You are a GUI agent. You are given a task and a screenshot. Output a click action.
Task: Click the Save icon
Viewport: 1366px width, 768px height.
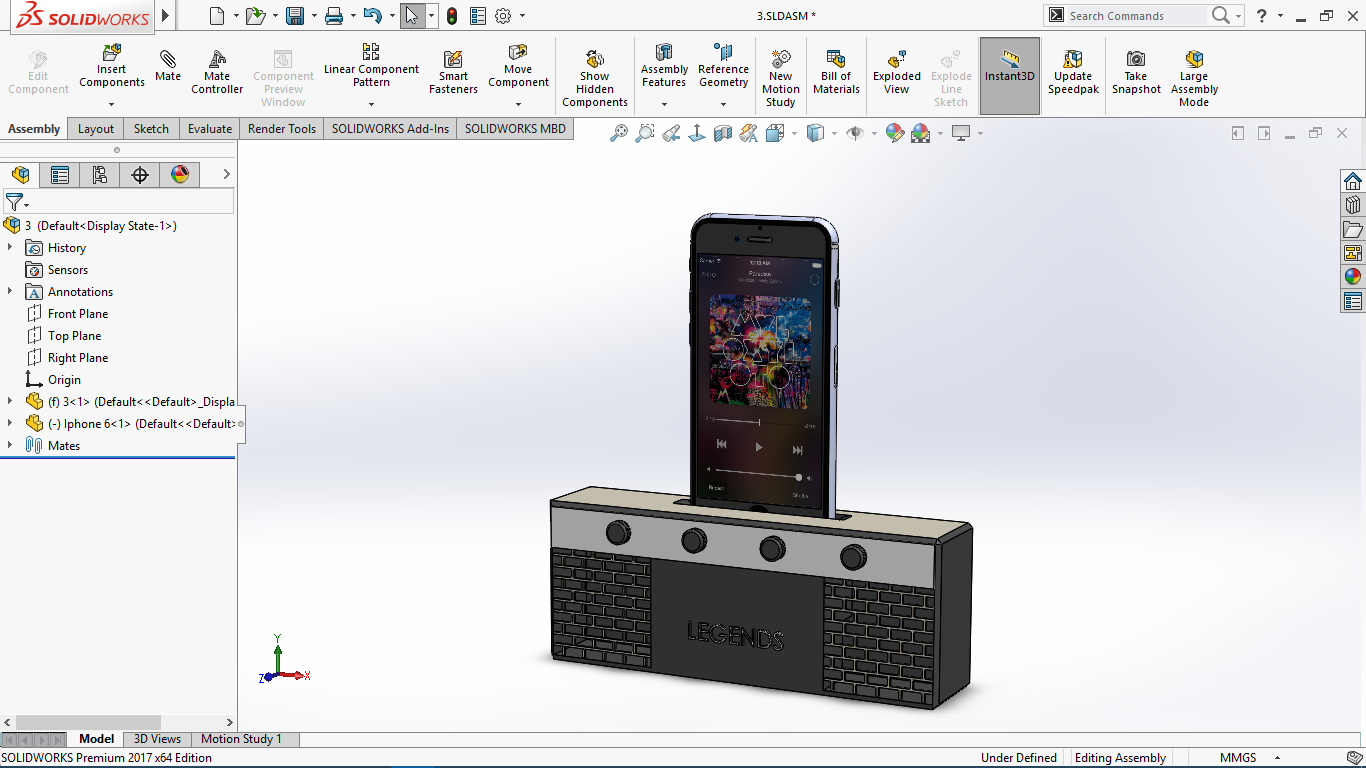[x=295, y=16]
